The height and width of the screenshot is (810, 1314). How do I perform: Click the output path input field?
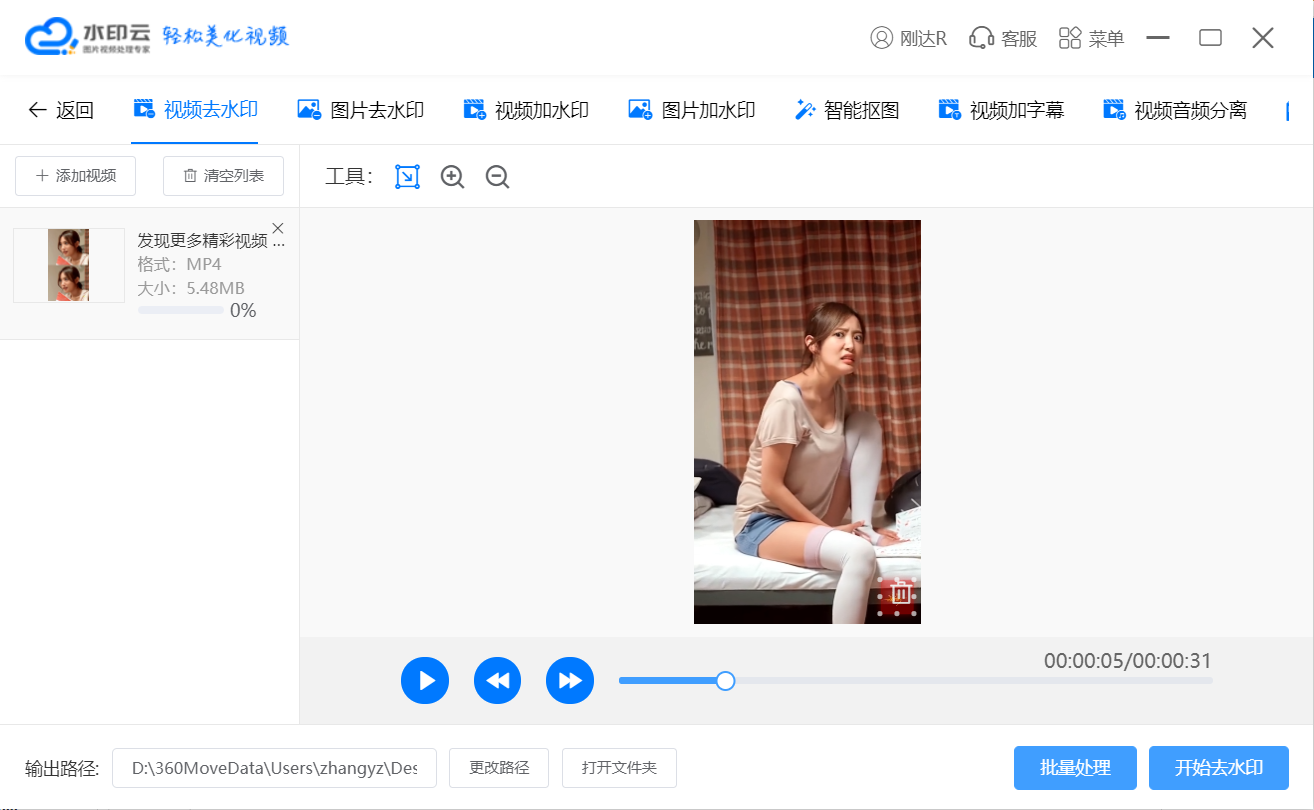[x=274, y=768]
